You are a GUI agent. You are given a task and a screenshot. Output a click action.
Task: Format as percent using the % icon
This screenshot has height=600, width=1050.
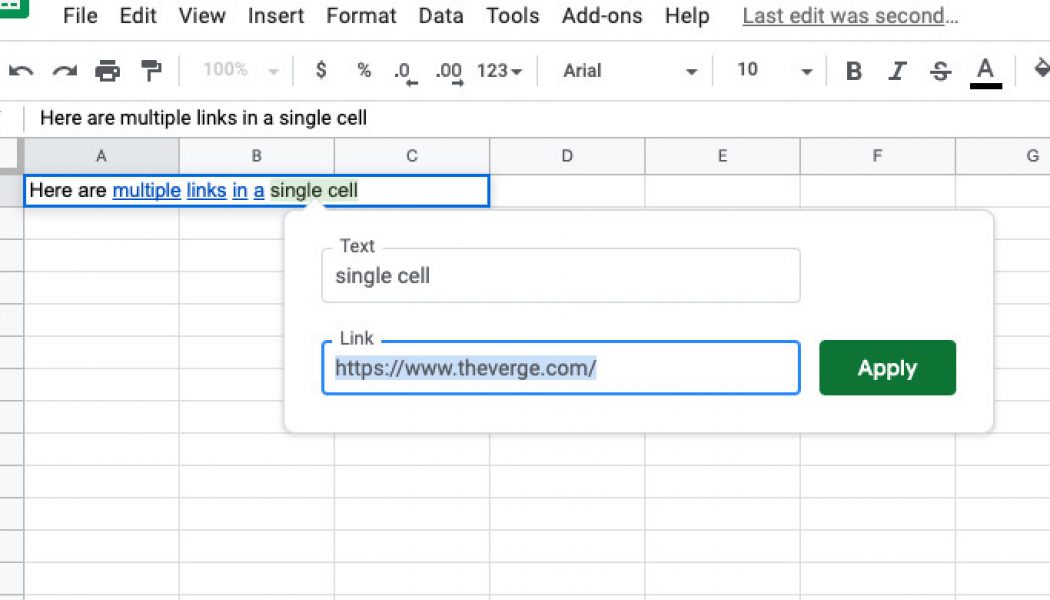(x=363, y=70)
